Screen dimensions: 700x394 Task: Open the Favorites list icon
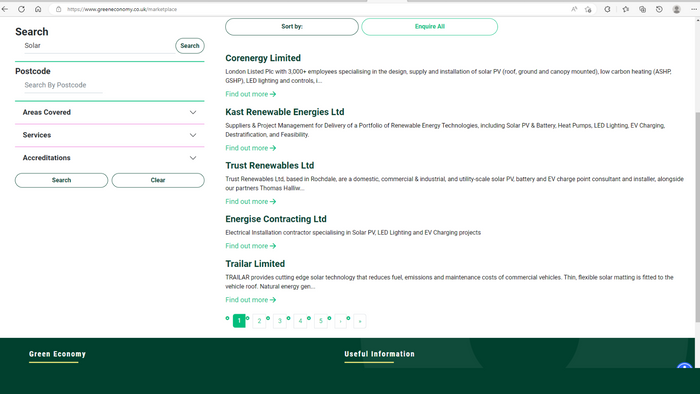click(x=625, y=9)
